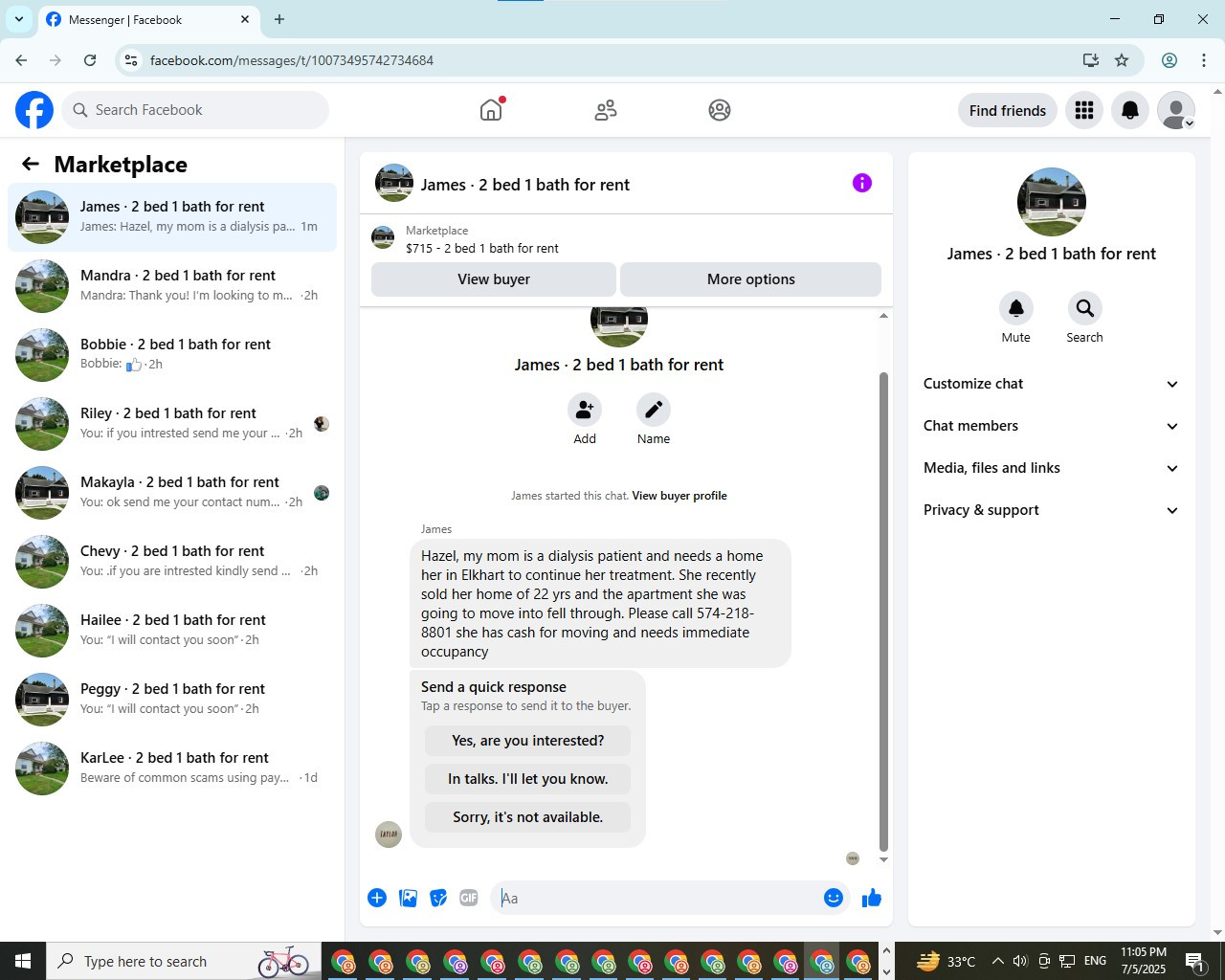Open the Windows notification center icon
The height and width of the screenshot is (980, 1225).
1195,961
